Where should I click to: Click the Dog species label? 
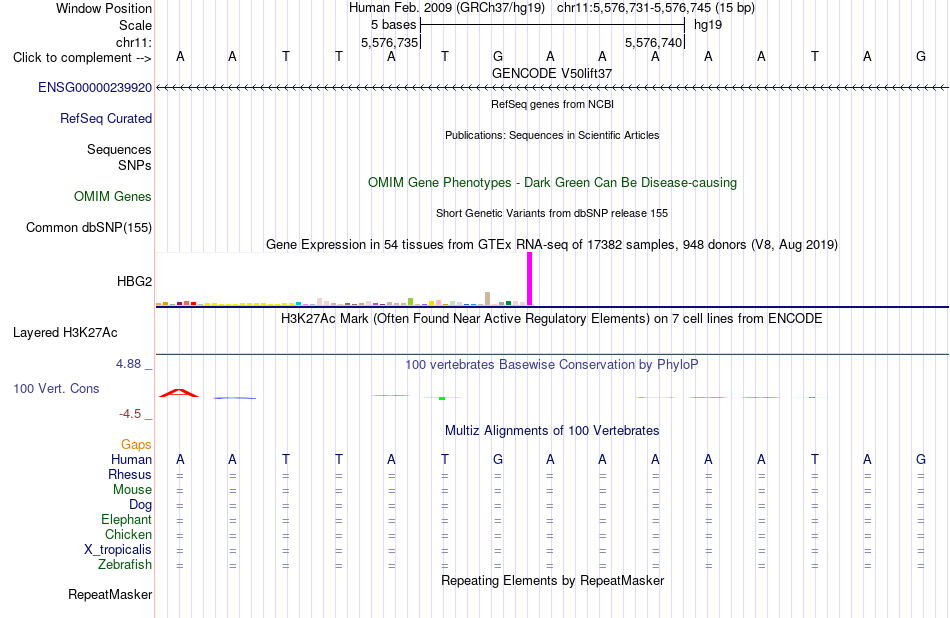(141, 505)
